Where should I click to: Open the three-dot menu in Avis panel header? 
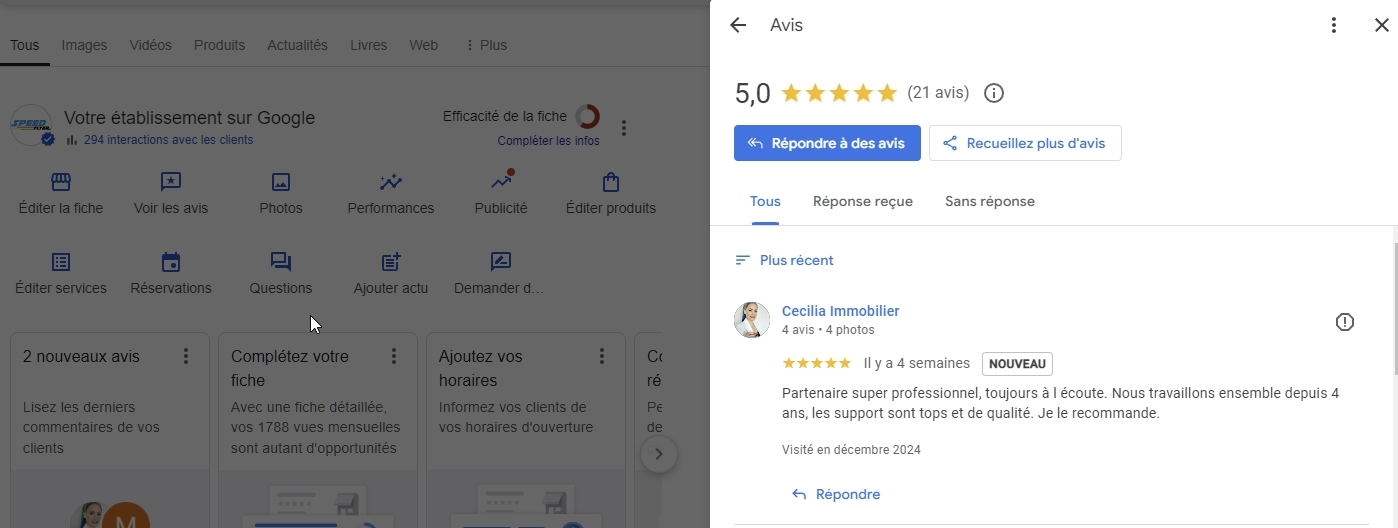point(1333,25)
